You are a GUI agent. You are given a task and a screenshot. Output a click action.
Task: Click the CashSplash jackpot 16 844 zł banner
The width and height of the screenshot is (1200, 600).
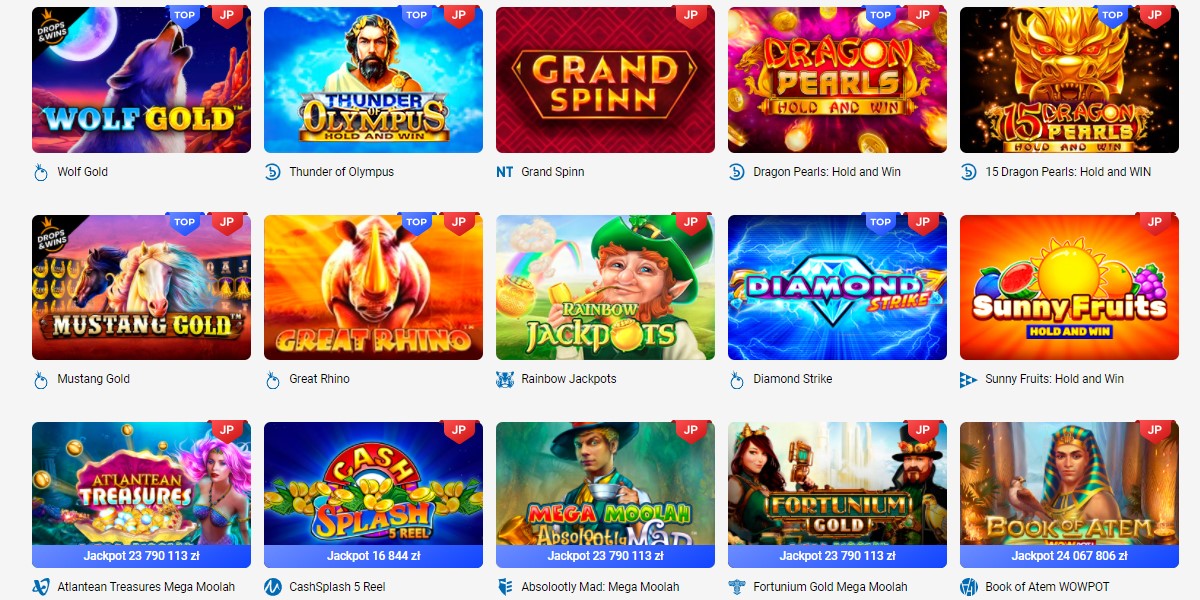373,556
